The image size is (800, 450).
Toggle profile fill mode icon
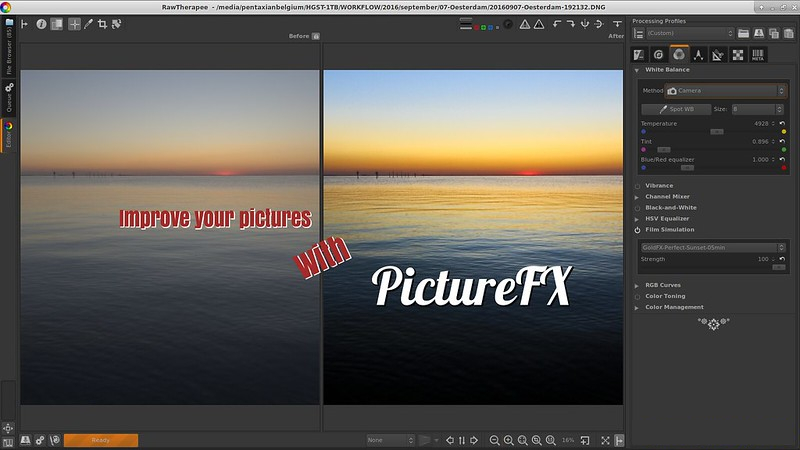tap(638, 33)
